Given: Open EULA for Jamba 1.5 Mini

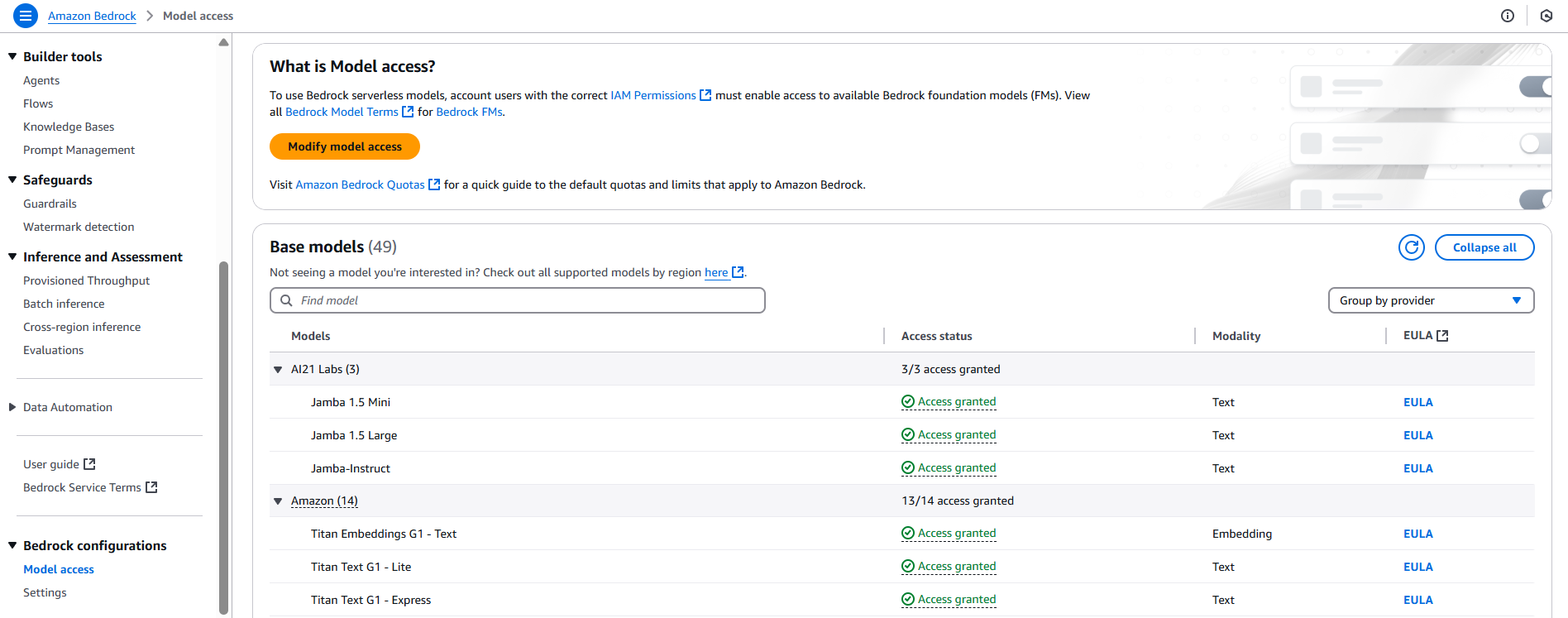Looking at the screenshot, I should click(1418, 402).
